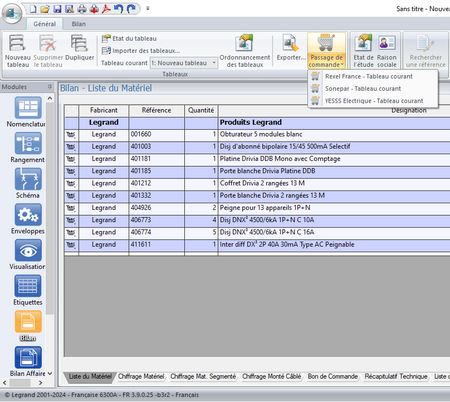This screenshot has height=402, width=450.
Task: Click cart icon in row 001660
Action: coord(71,135)
